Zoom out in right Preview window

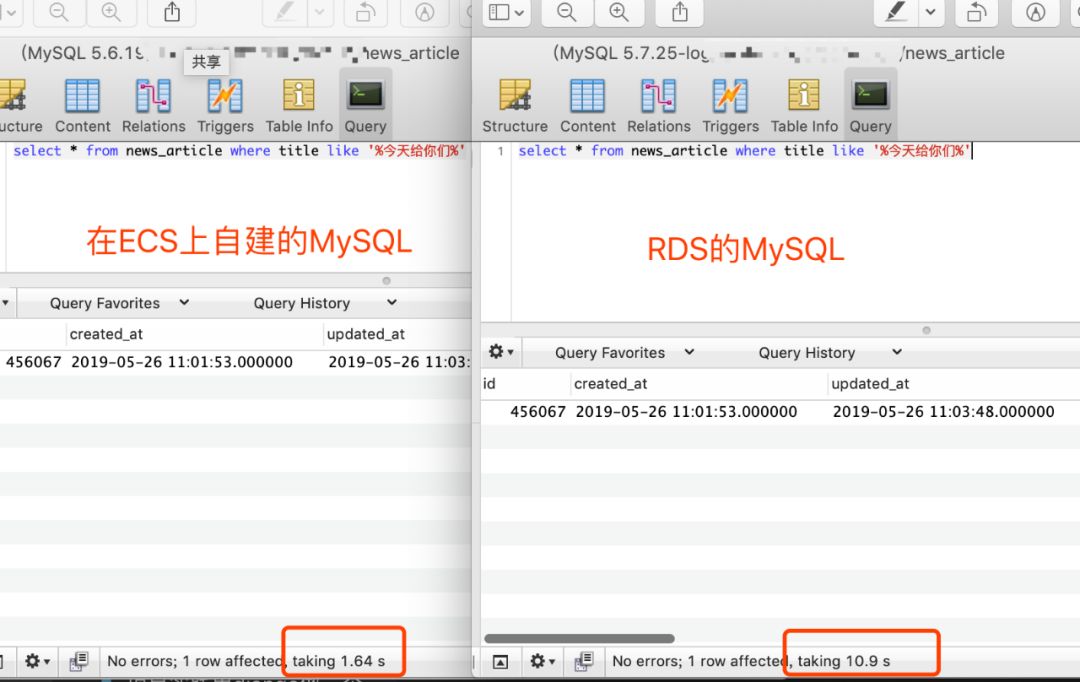click(x=566, y=12)
